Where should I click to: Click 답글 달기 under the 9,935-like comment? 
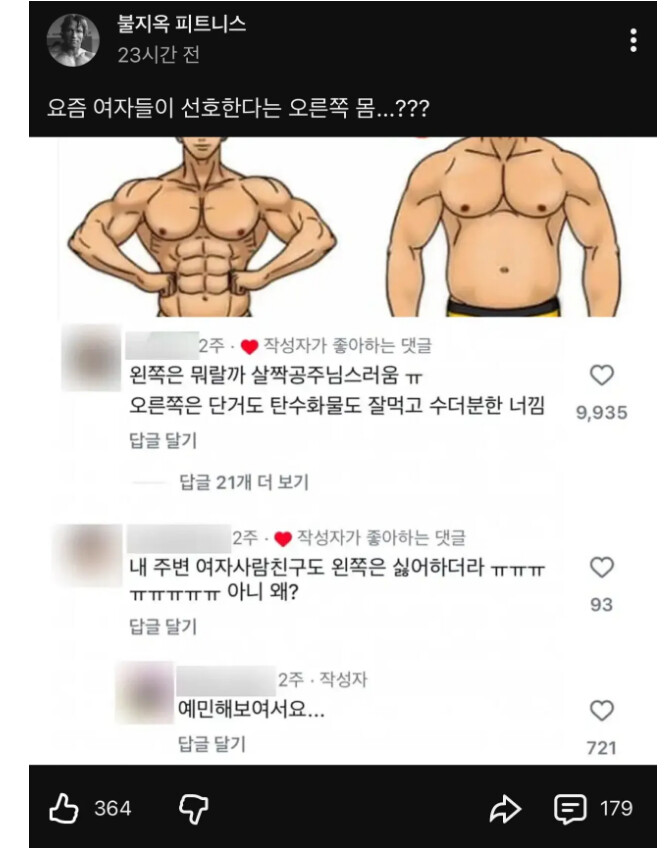[163, 440]
